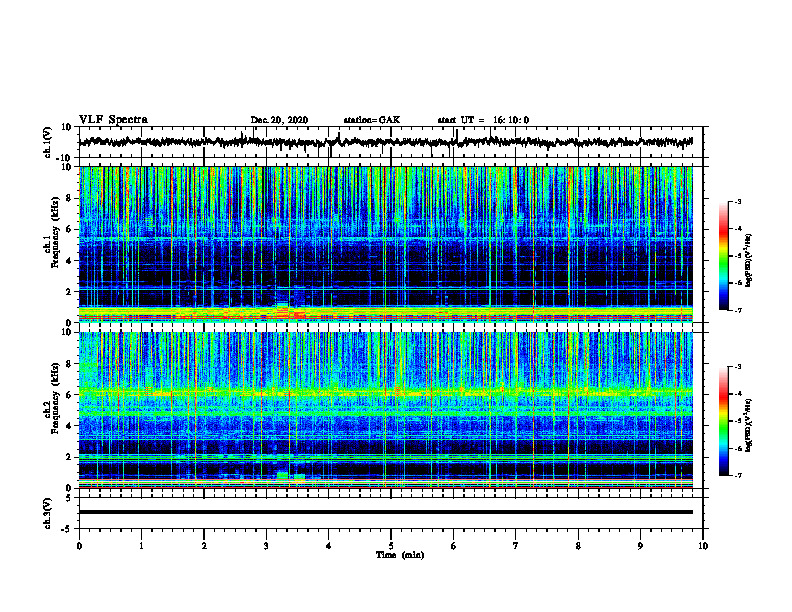Click the ch.2 colorbar log(PSD) unit label
This screenshot has width=792, height=612.
tap(749, 425)
